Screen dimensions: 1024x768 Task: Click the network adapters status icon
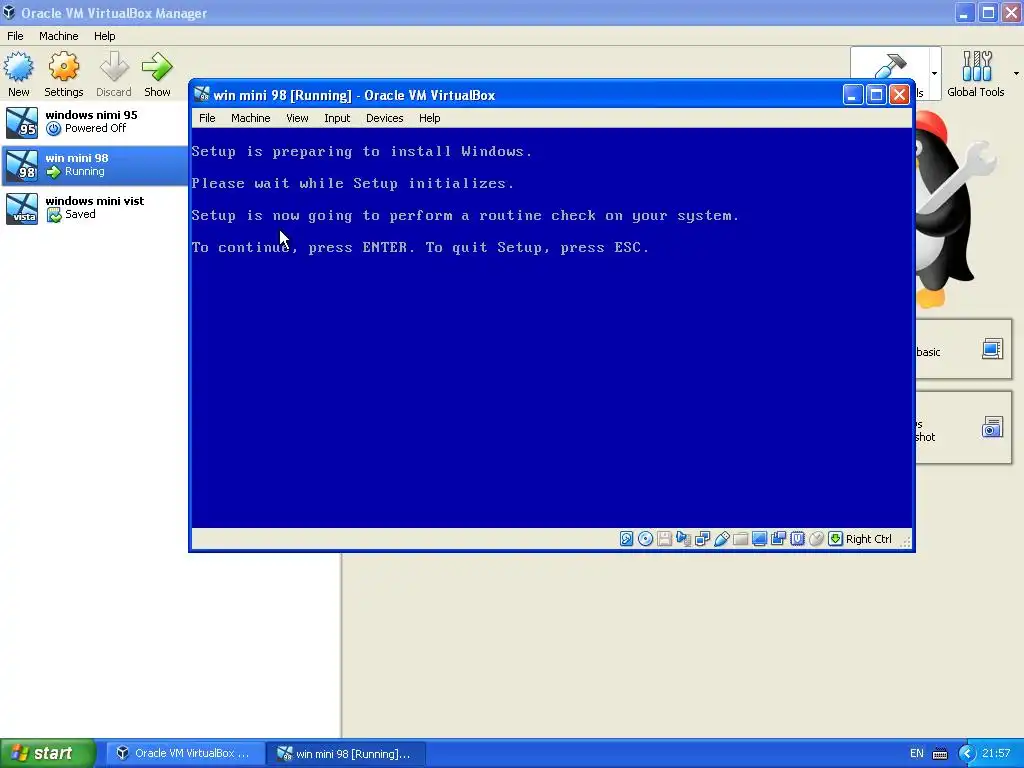coord(702,539)
